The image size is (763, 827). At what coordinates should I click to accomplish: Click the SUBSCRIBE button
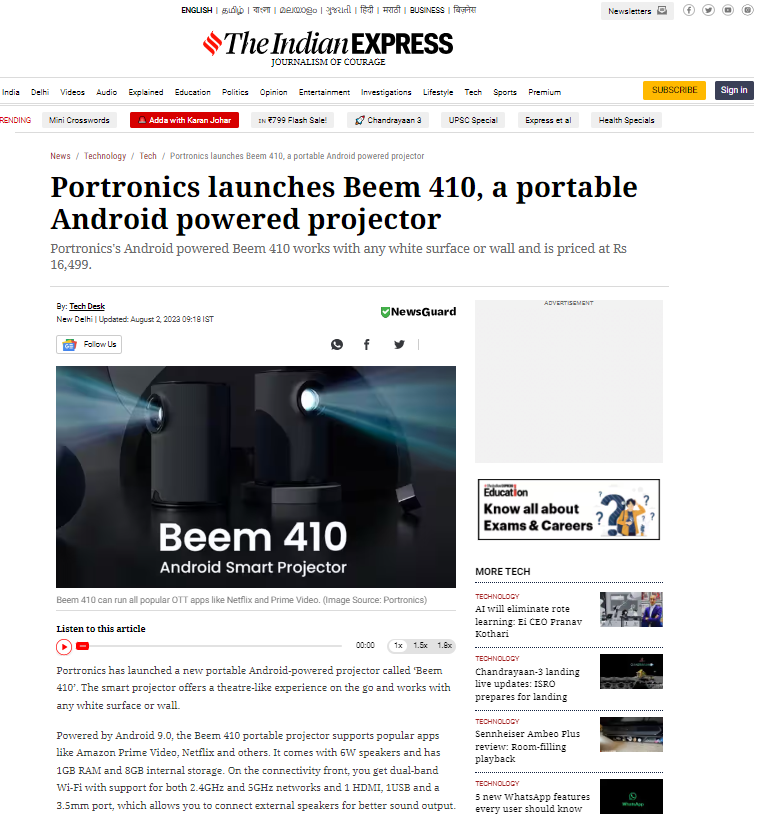coord(674,90)
